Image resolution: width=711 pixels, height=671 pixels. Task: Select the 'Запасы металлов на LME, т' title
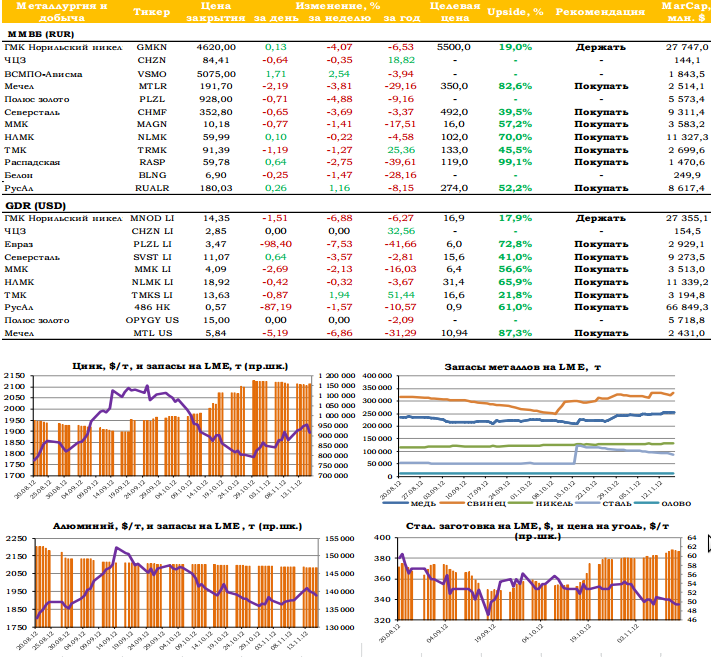tap(522, 367)
